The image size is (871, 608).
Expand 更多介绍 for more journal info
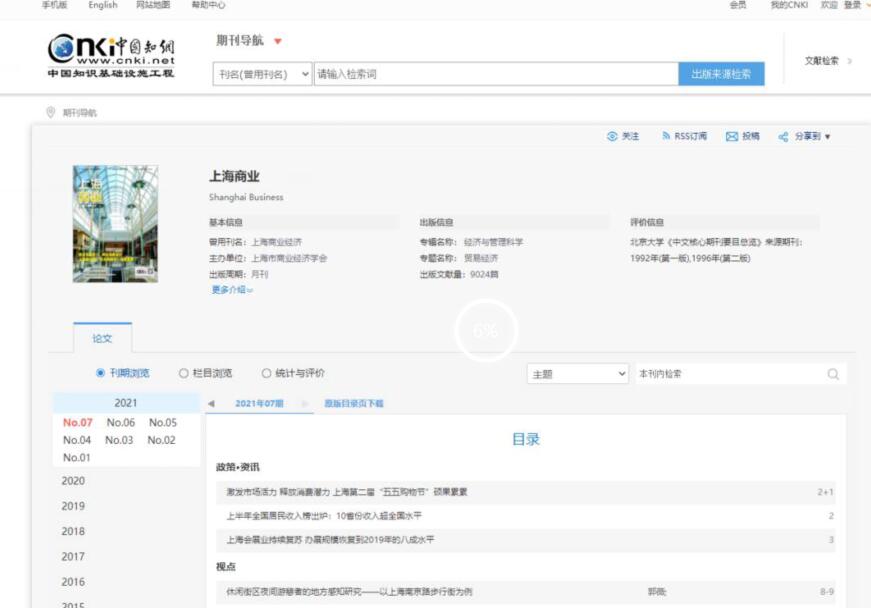point(232,290)
